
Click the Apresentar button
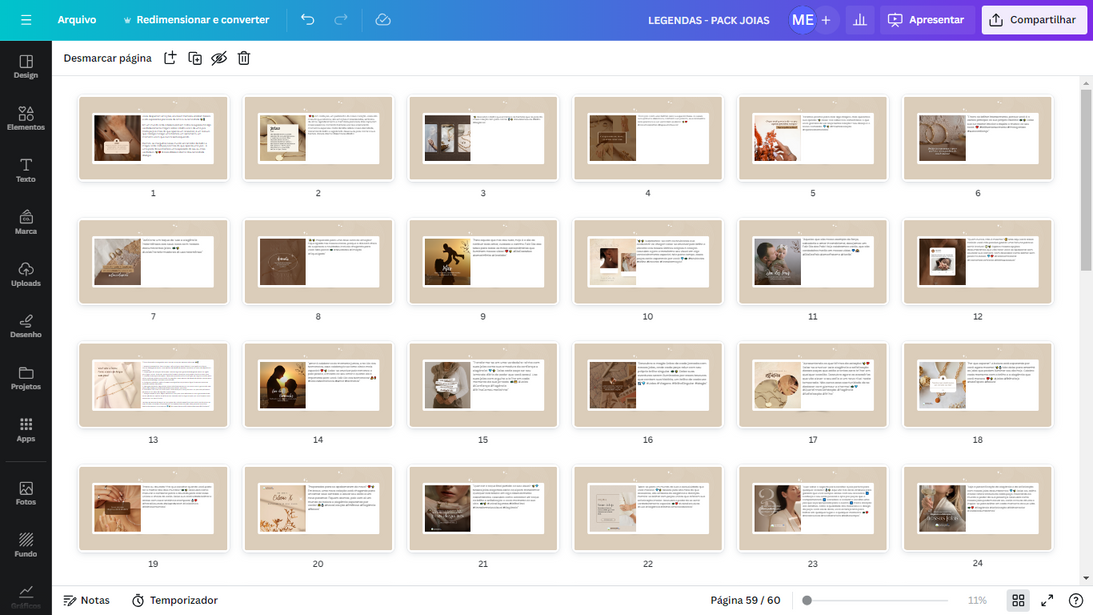[926, 20]
